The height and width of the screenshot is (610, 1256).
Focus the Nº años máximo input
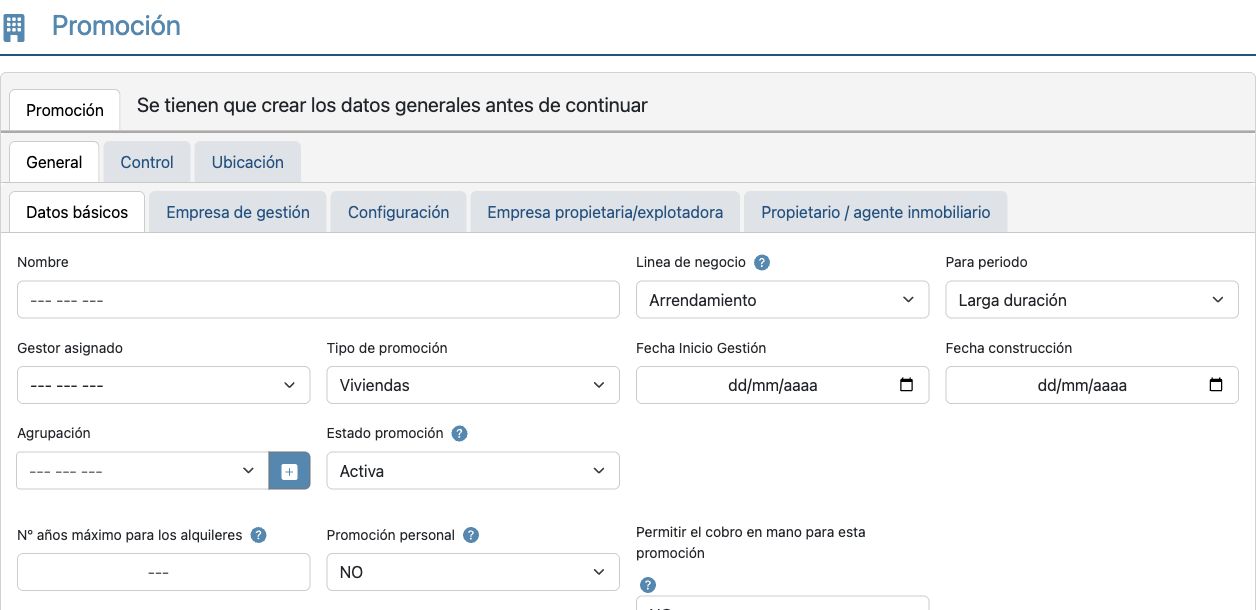click(x=164, y=572)
